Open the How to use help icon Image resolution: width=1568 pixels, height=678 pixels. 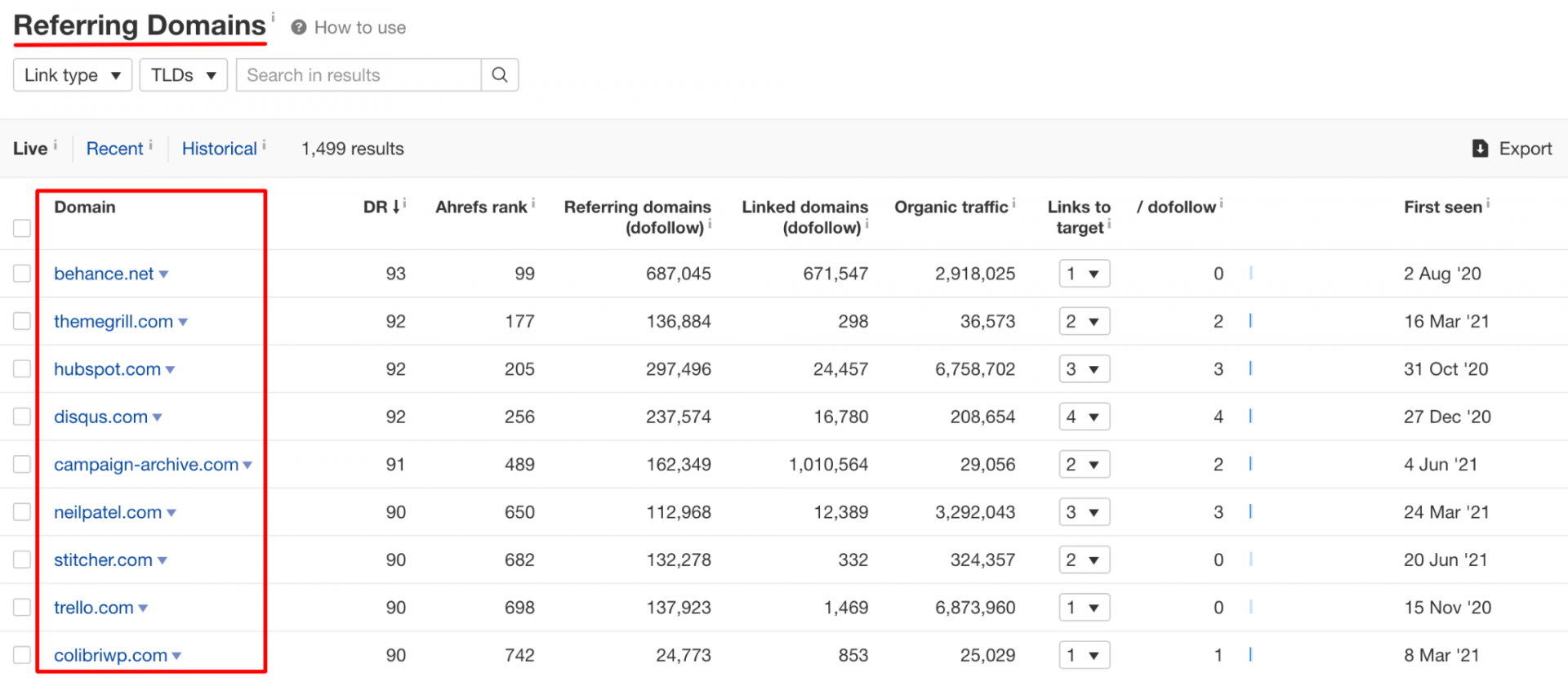click(299, 28)
